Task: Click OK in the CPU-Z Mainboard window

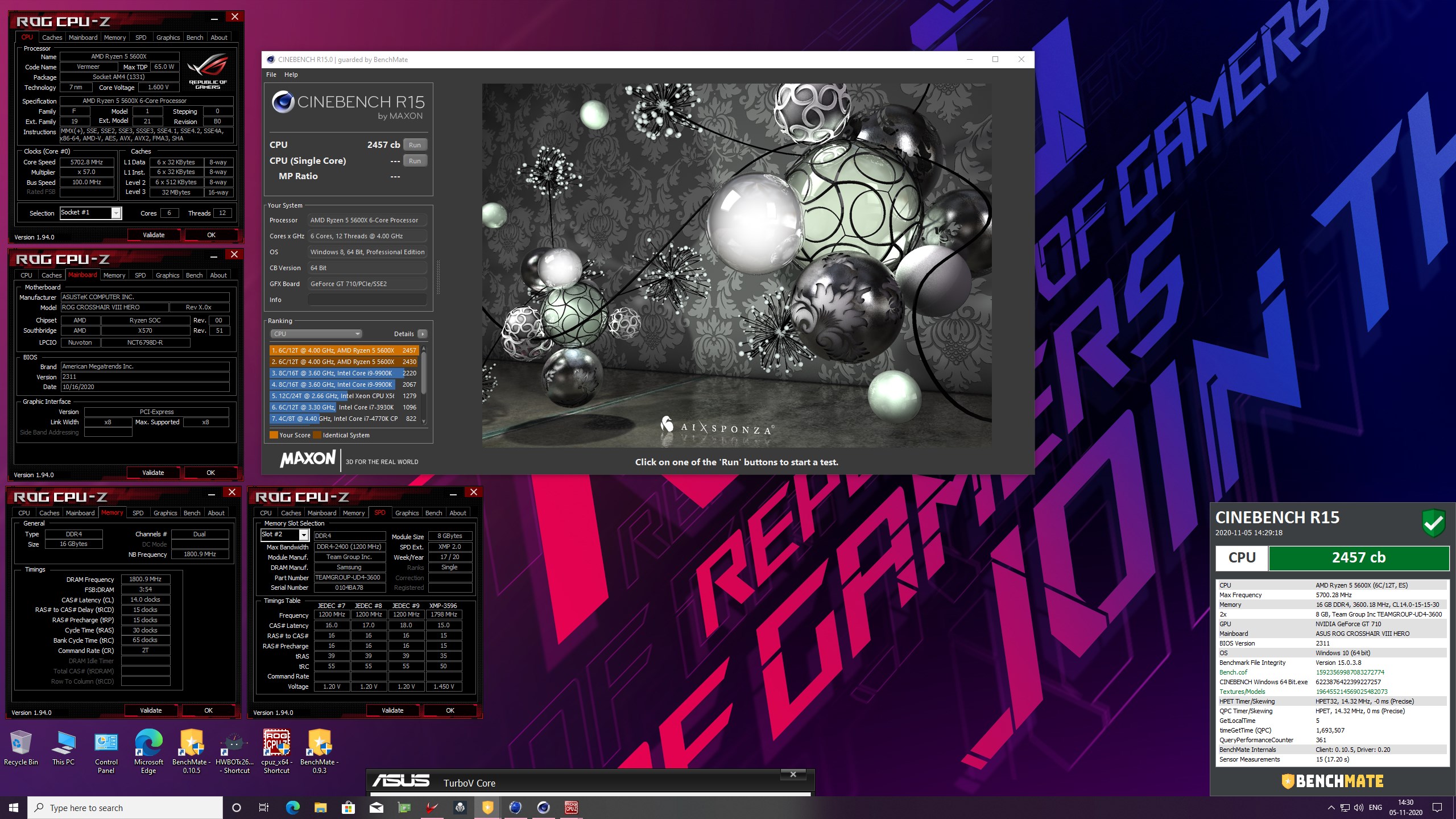Action: click(x=211, y=473)
